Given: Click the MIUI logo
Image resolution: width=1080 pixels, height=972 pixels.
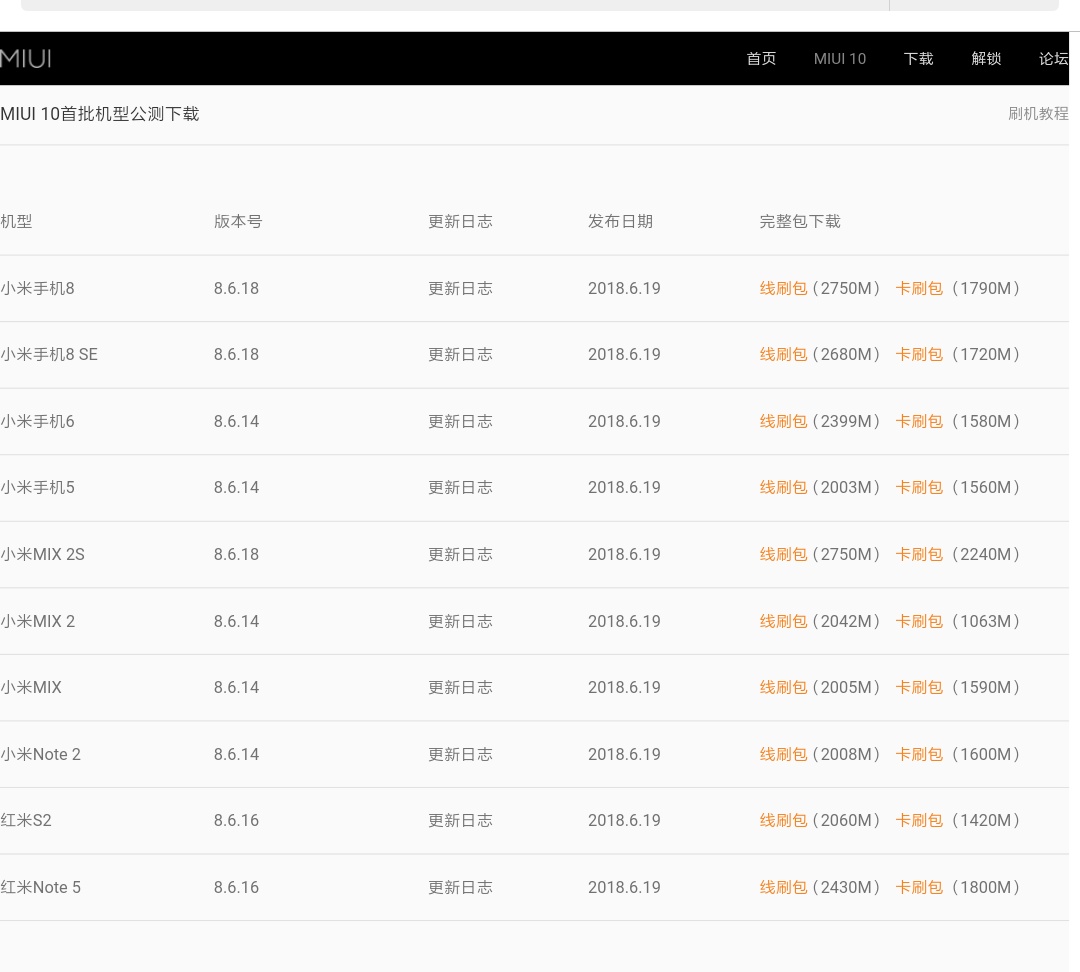Looking at the screenshot, I should tap(25, 59).
